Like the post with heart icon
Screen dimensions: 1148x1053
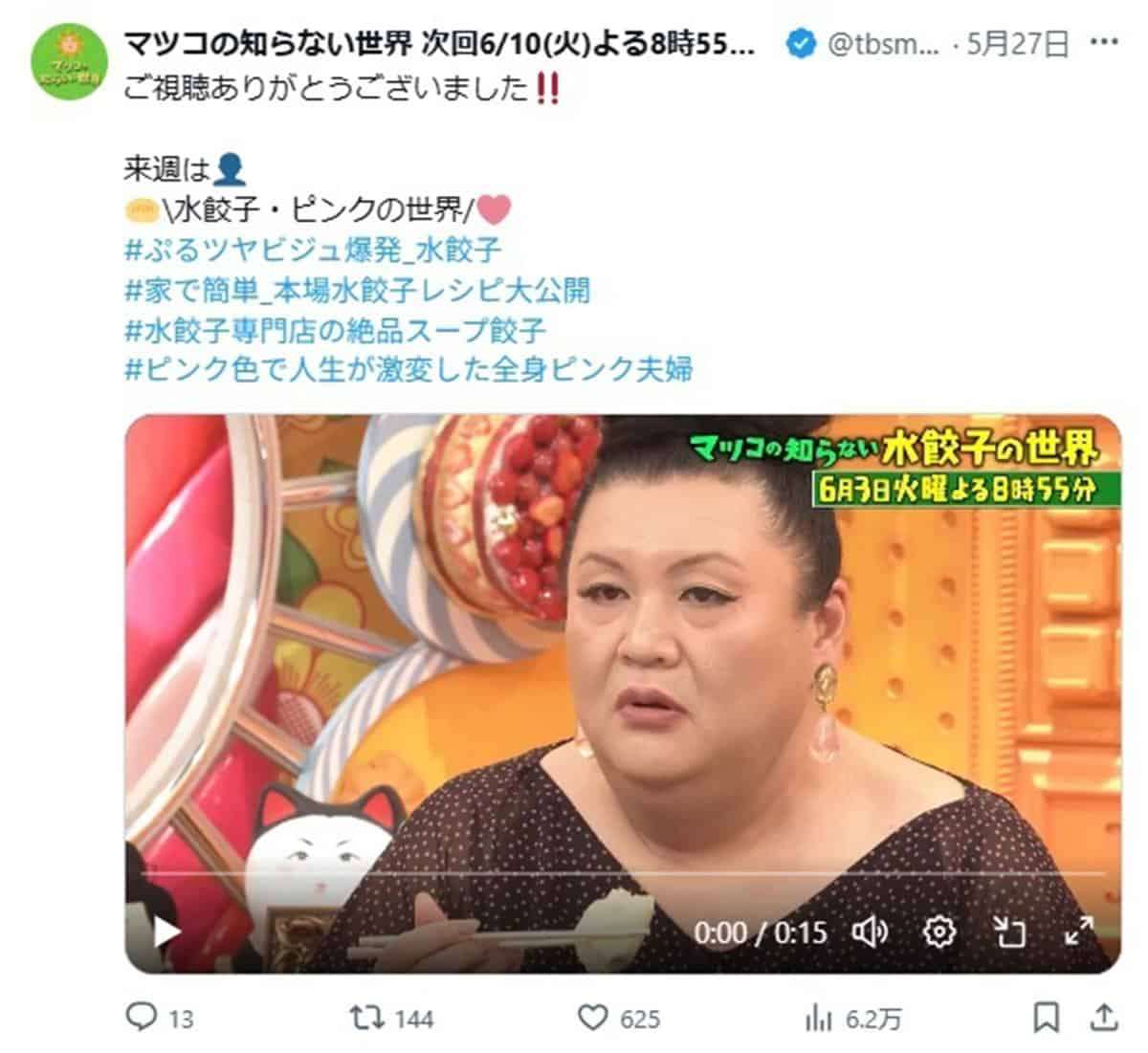pyautogui.click(x=594, y=1018)
